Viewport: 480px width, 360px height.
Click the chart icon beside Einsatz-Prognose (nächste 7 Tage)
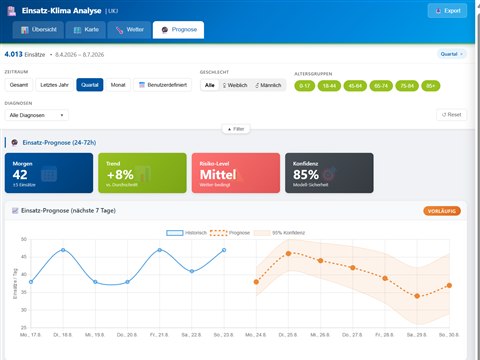point(15,211)
